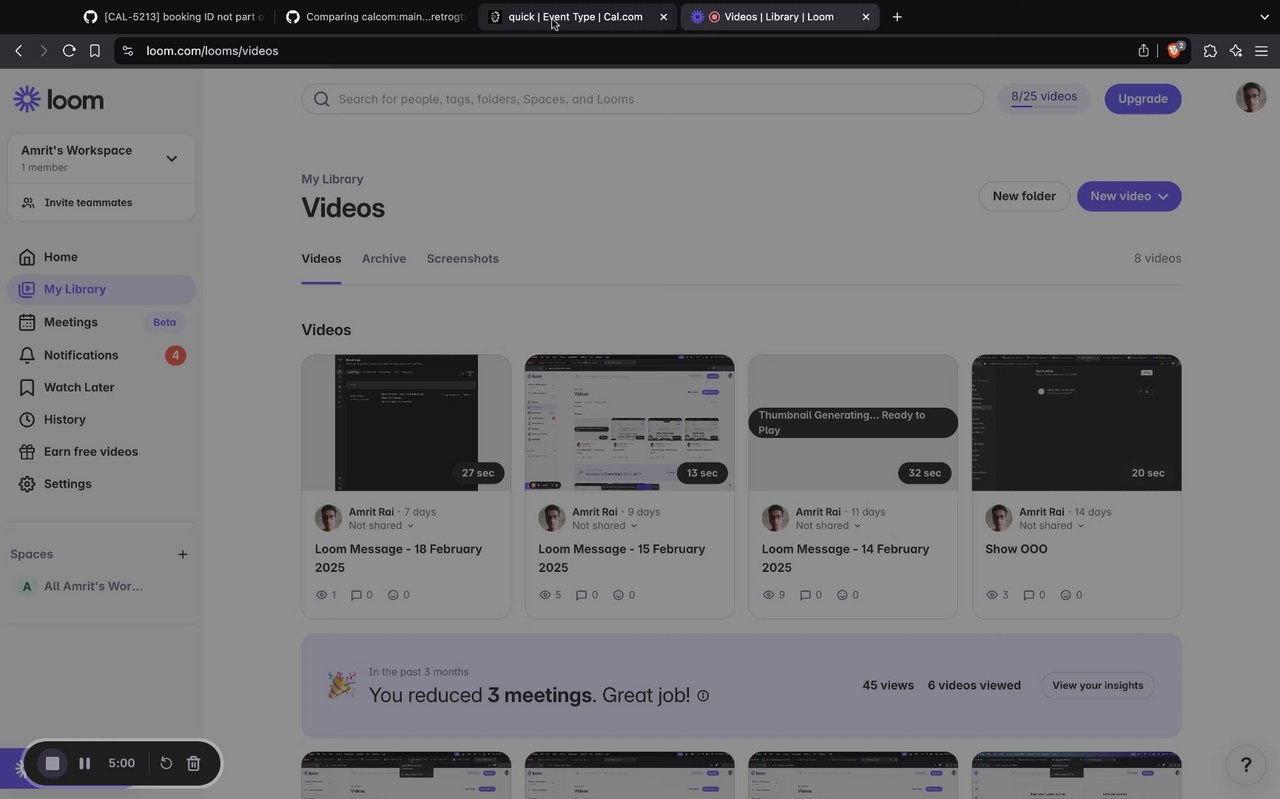Screen dimensions: 1280x799
Task: Open Show OOO title link
Action: point(1017,549)
